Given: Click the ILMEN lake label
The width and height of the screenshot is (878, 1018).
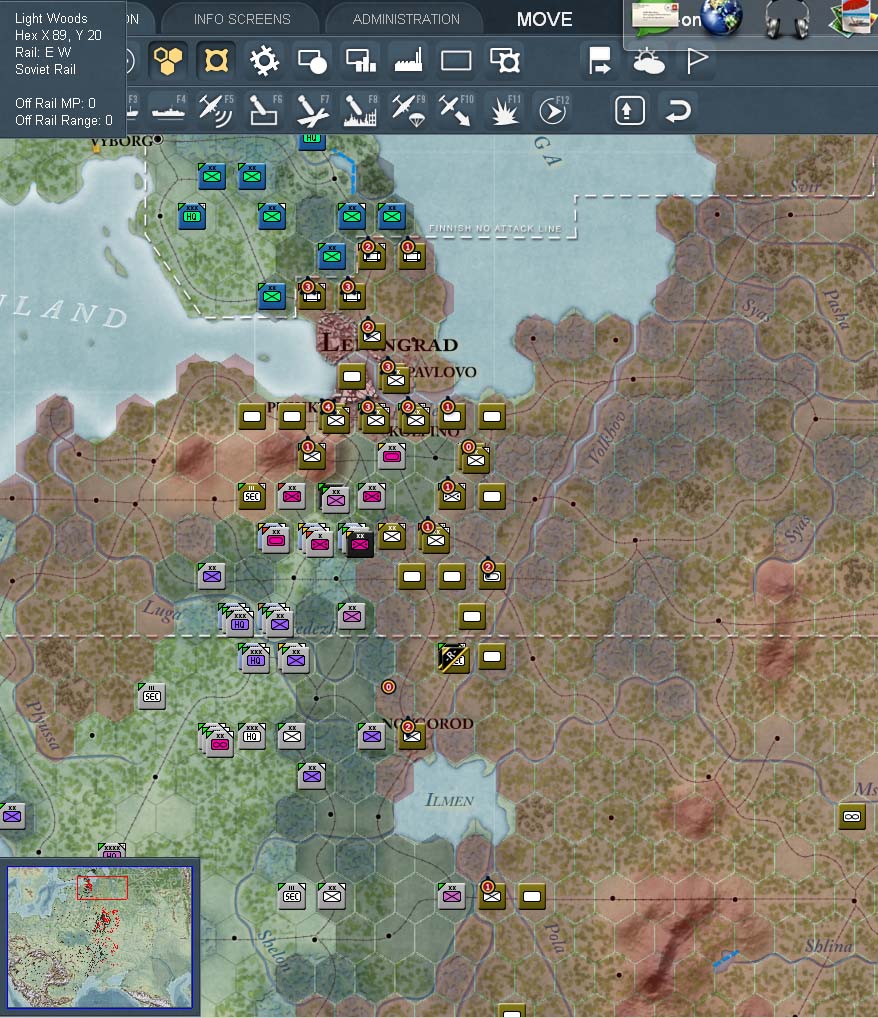Looking at the screenshot, I should click(449, 800).
